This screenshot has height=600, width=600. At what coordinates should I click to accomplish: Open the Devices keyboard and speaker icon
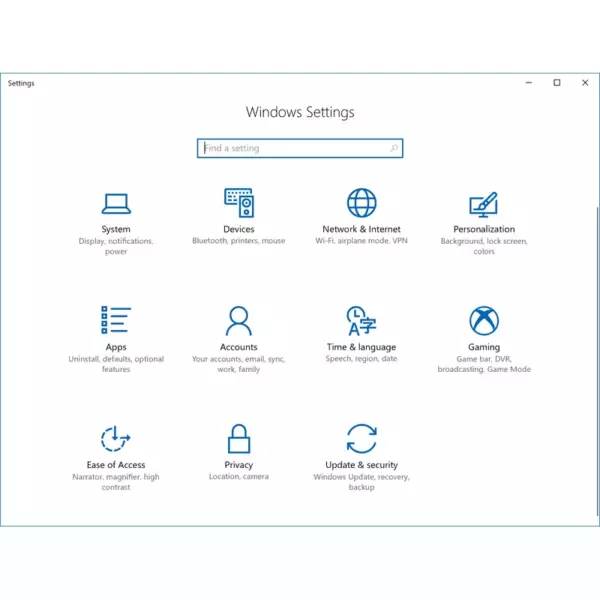click(239, 203)
